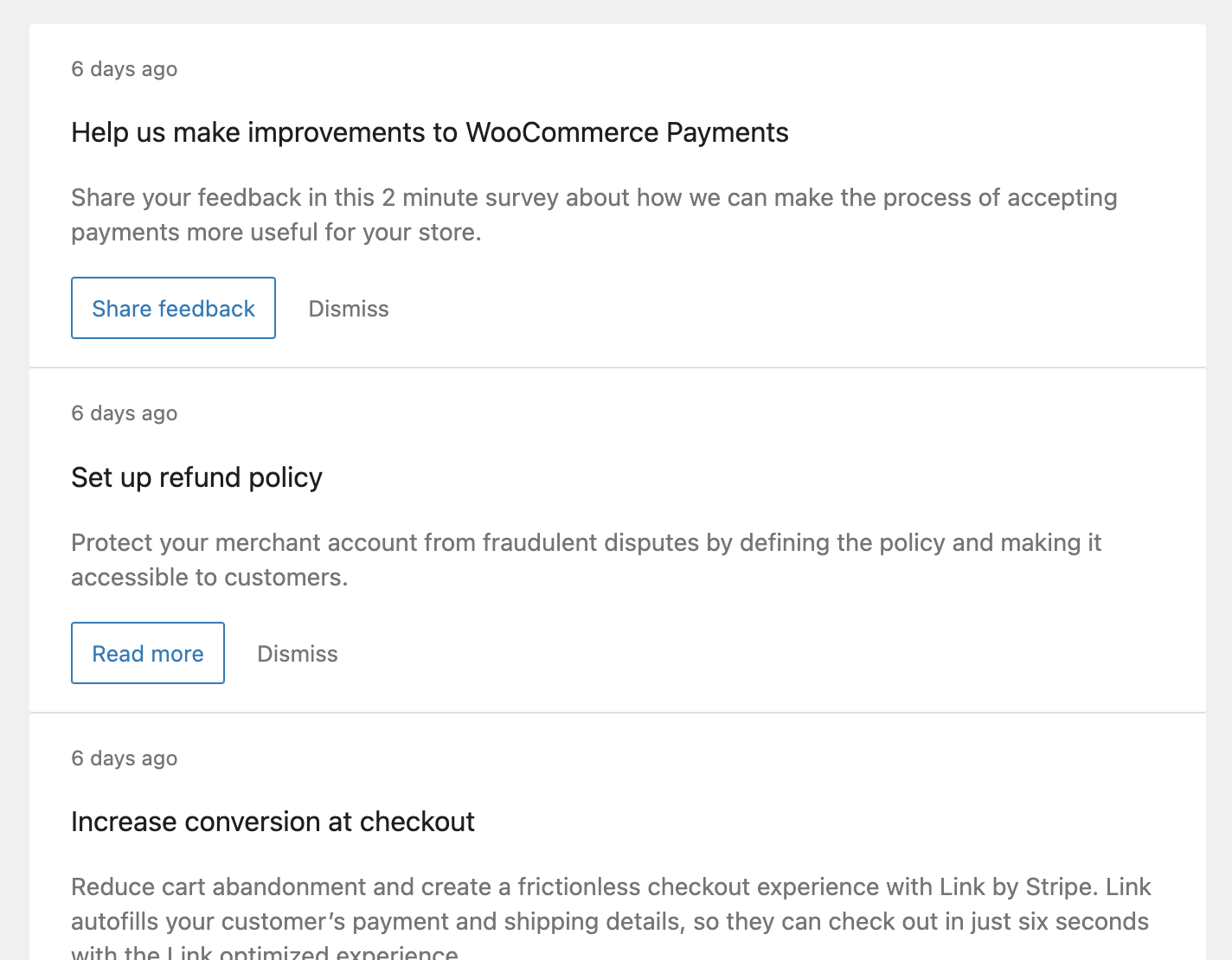1232x960 pixels.
Task: Click 'payments more useful for your store' line
Action: (276, 233)
